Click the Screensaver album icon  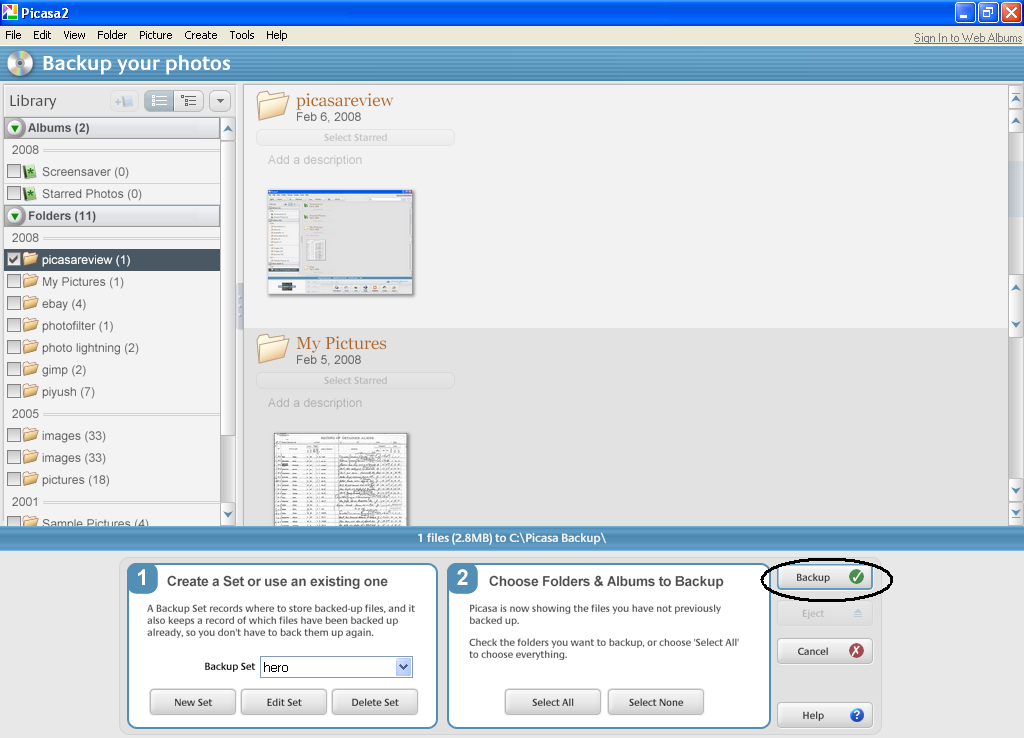click(29, 172)
